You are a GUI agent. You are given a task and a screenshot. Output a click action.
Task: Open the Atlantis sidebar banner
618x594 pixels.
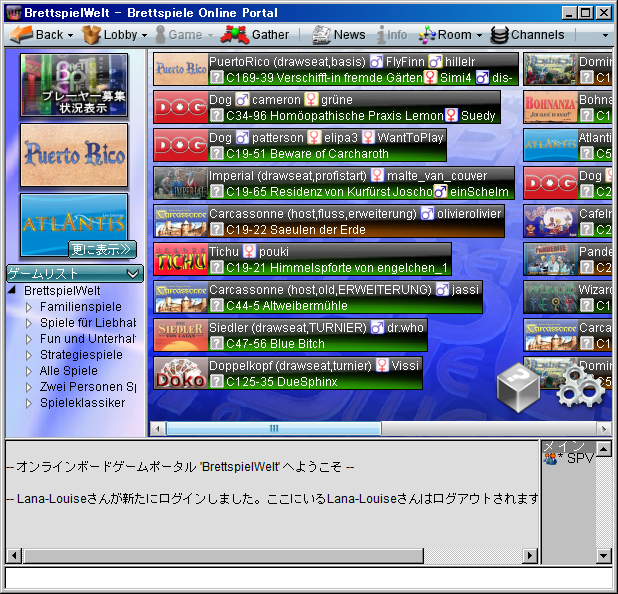click(74, 225)
